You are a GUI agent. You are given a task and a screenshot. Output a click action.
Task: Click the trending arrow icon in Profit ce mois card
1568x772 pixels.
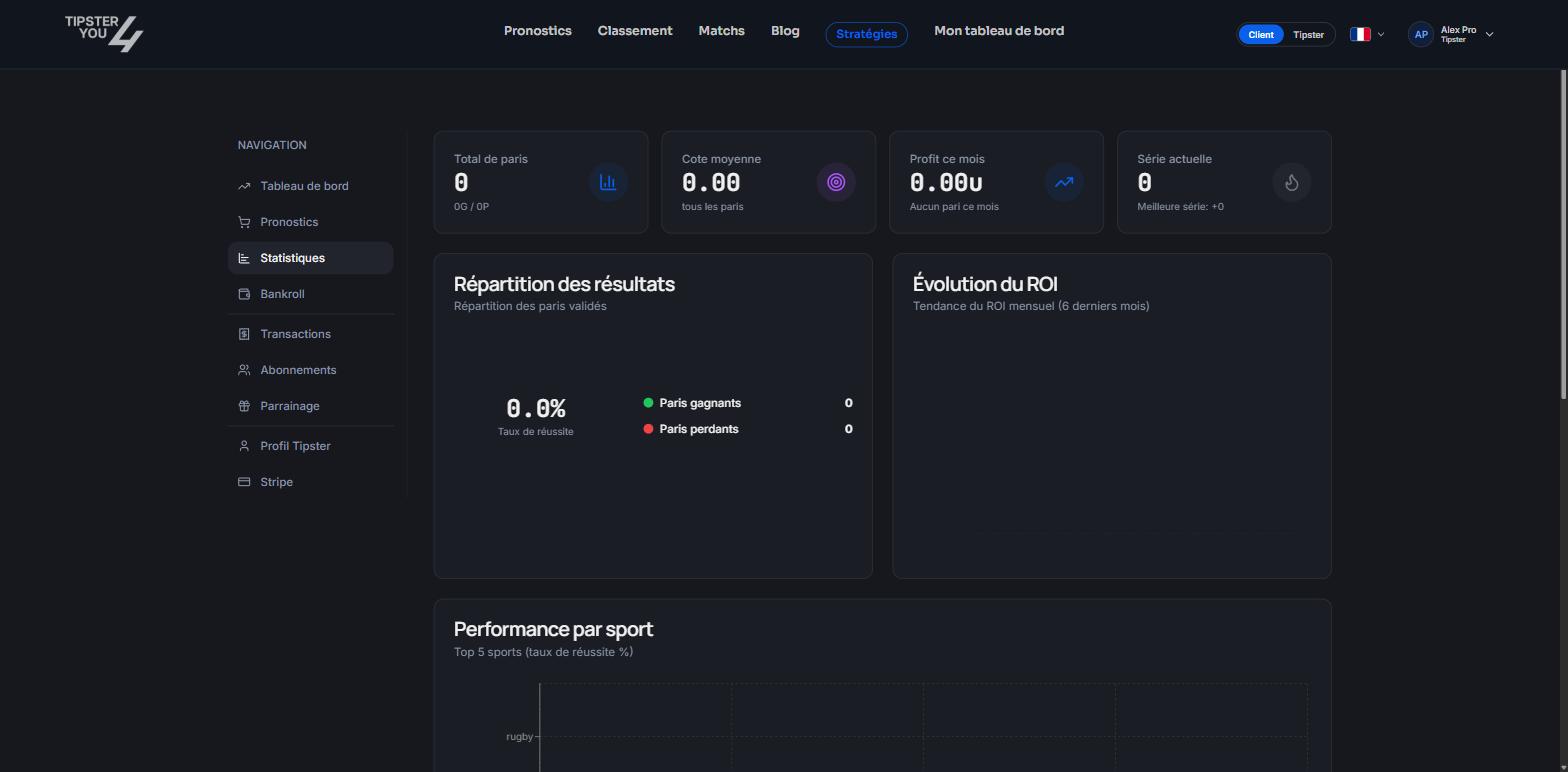[x=1064, y=182]
